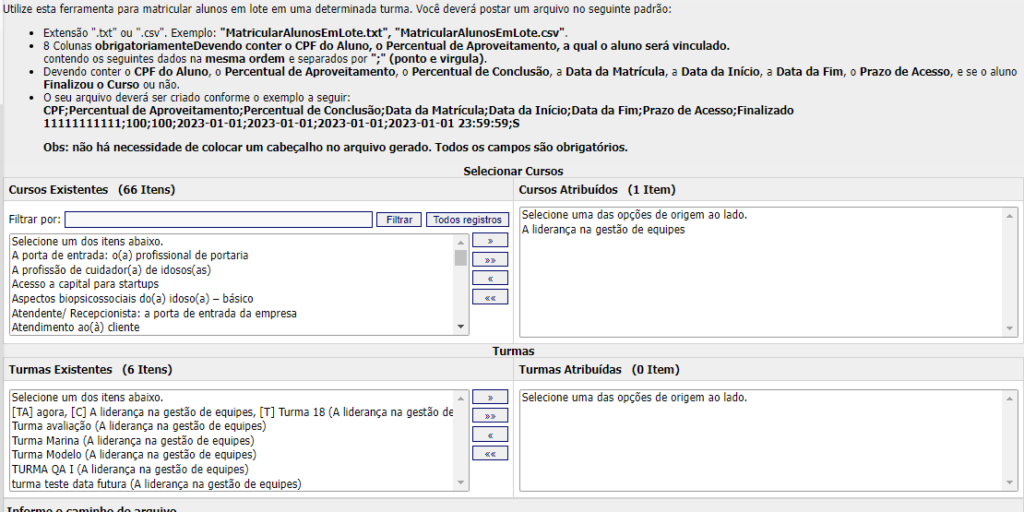
Task: Click the single-arrow add button for Cursos
Action: coord(490,241)
